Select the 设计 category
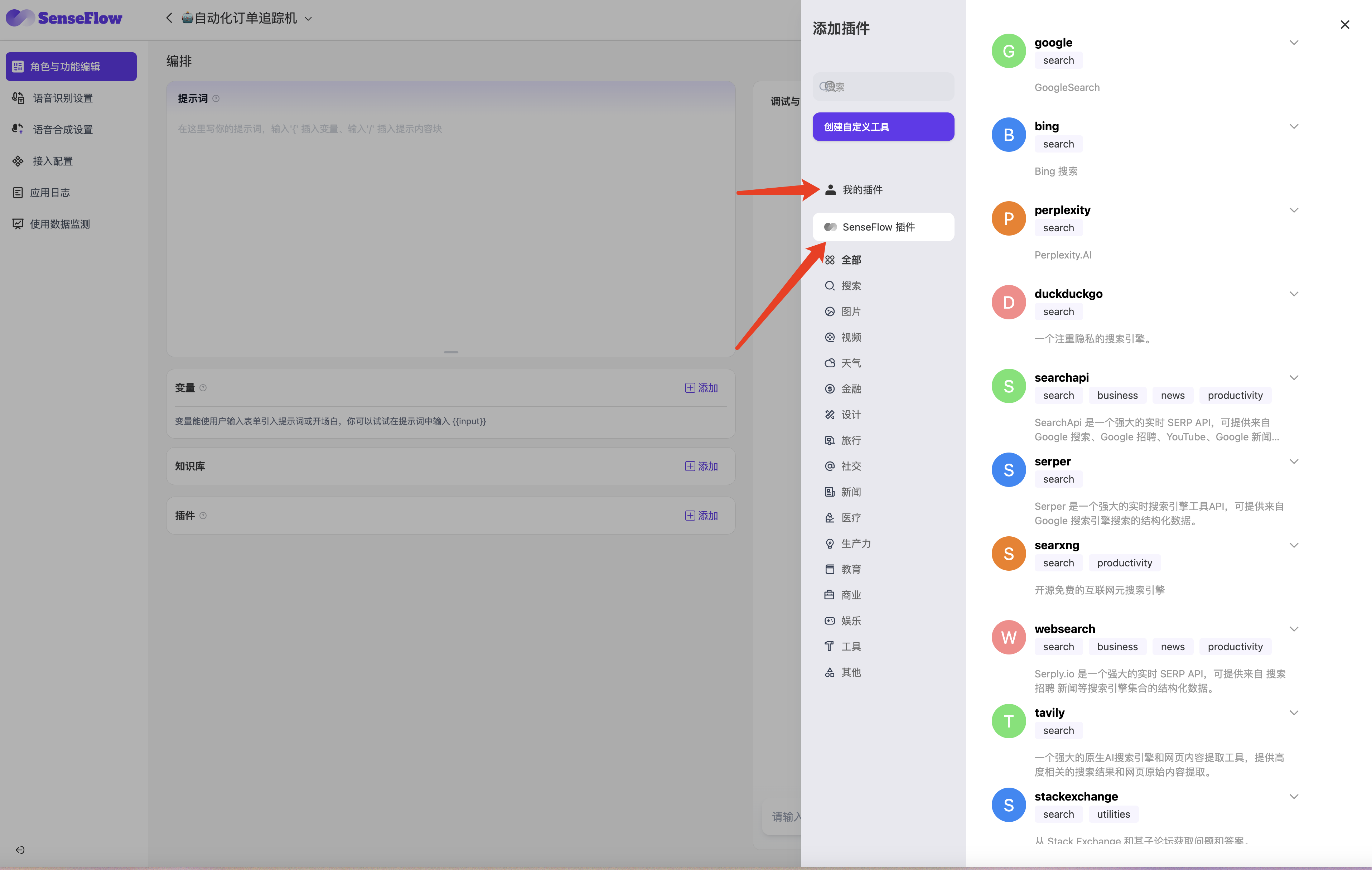Screen dimensions: 1372x870 (843, 415)
